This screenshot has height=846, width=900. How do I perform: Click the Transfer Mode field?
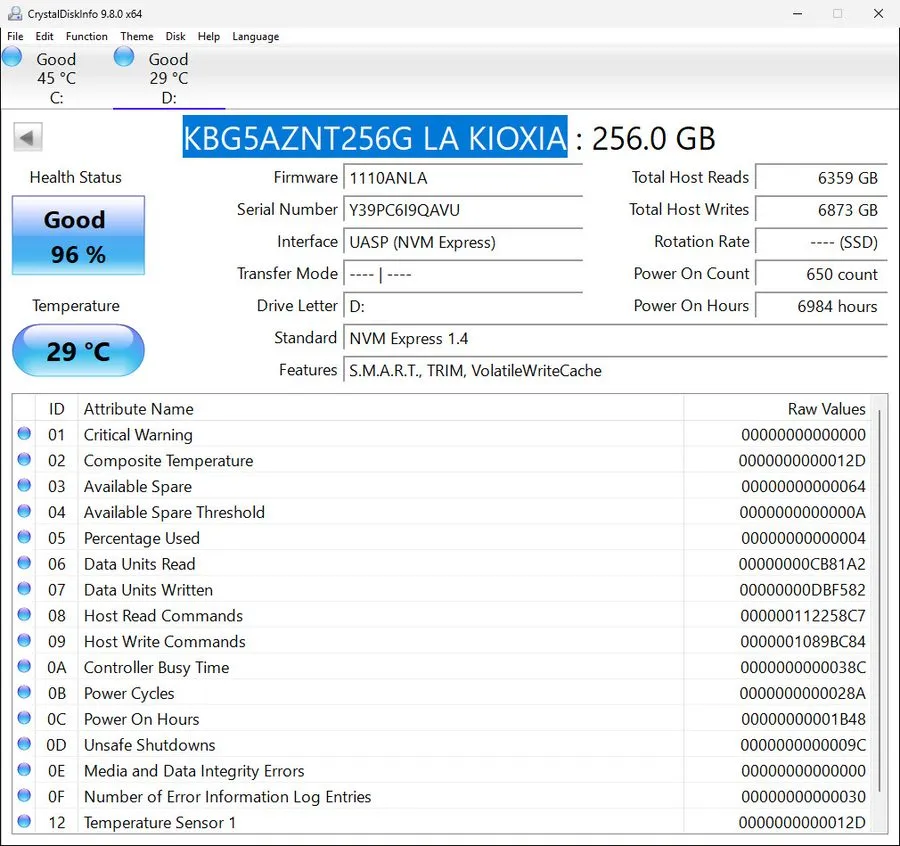463,274
